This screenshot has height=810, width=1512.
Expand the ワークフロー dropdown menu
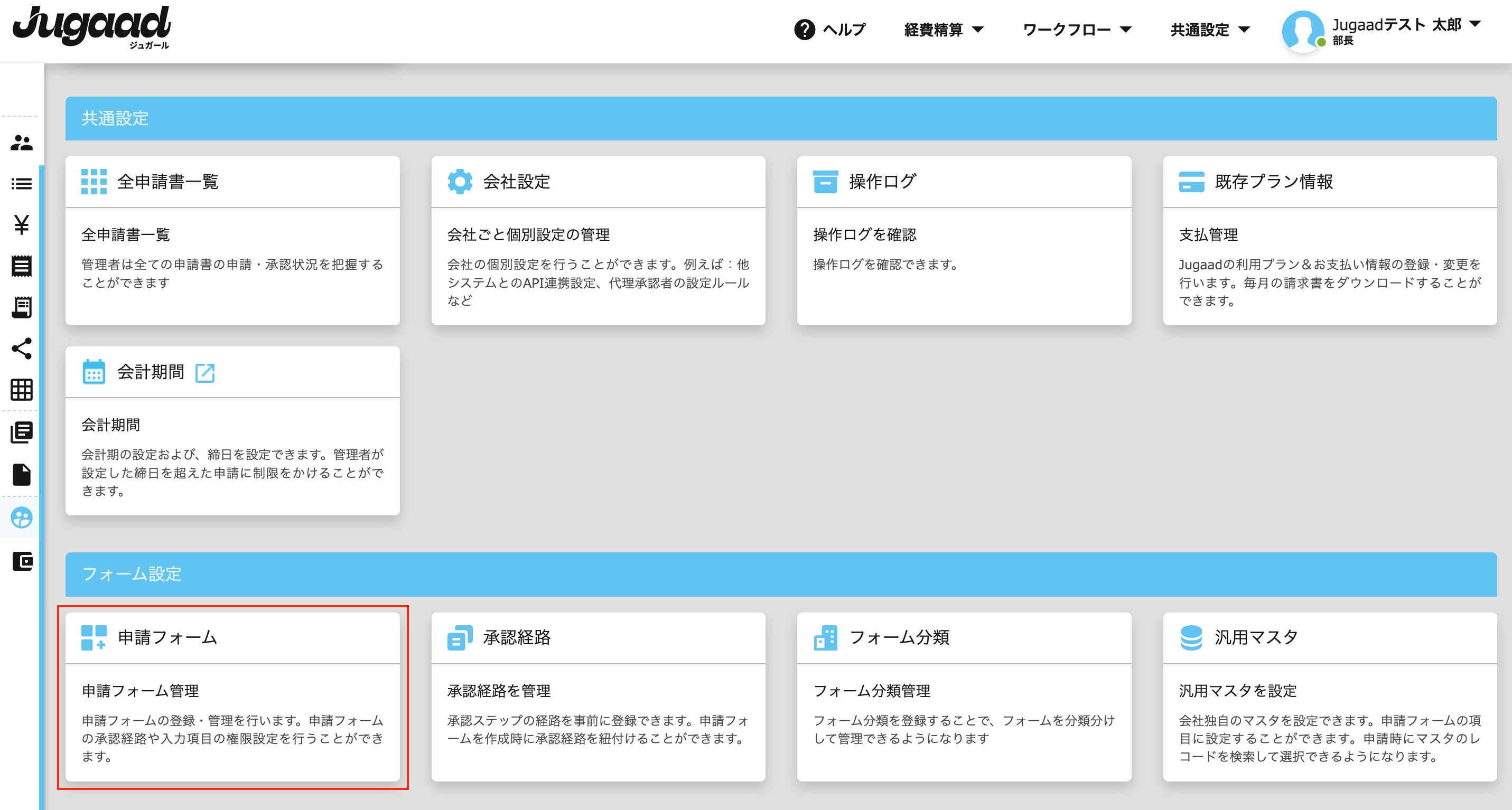point(1077,30)
